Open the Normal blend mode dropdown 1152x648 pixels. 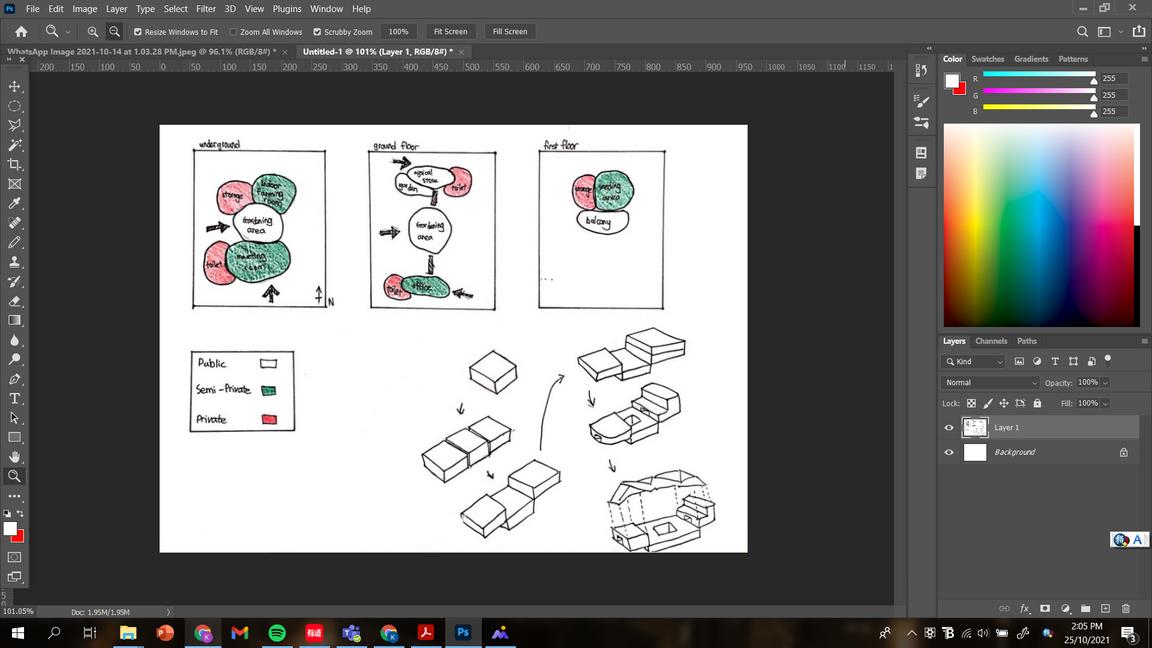pyautogui.click(x=990, y=383)
